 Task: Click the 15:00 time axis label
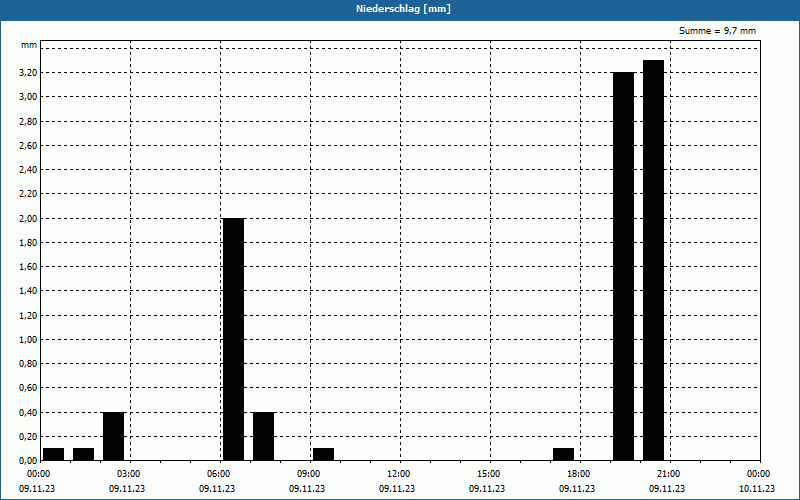[489, 474]
